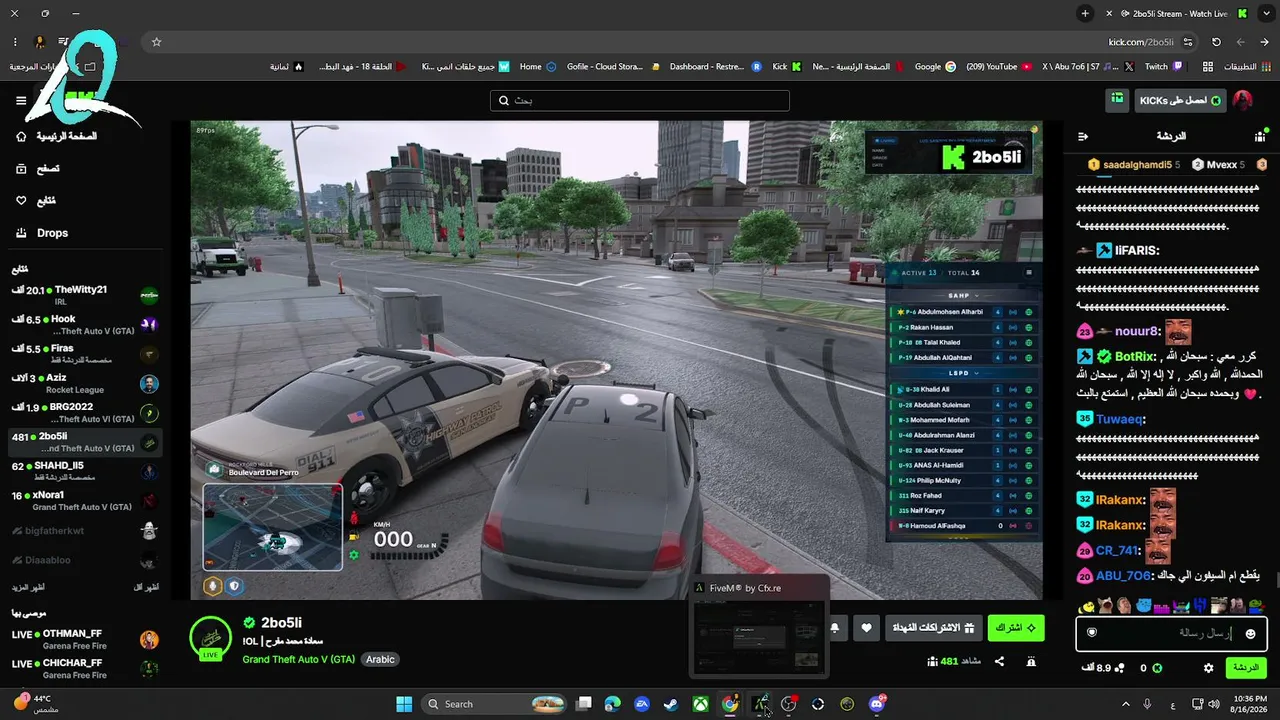Open the user profile avatar in Kick header

point(1242,100)
